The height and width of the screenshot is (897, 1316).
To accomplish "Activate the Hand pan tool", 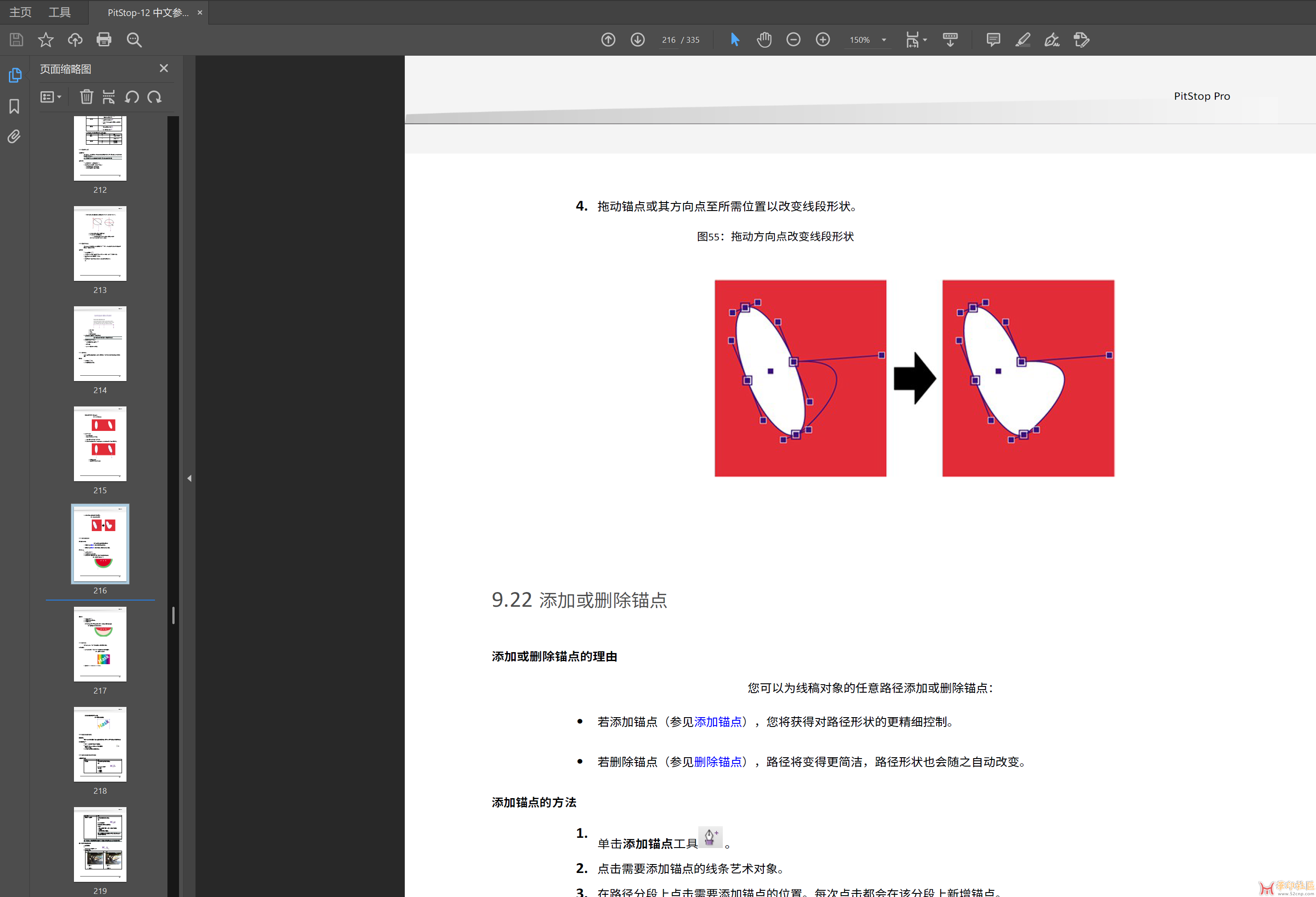I will [x=765, y=40].
